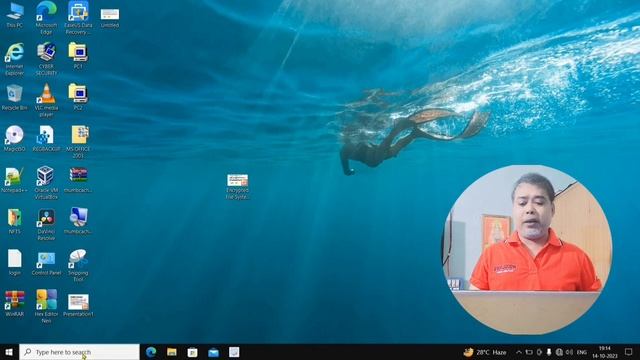
Task: Select thumbcache icon showing a computer monitor
Action: 78,221
